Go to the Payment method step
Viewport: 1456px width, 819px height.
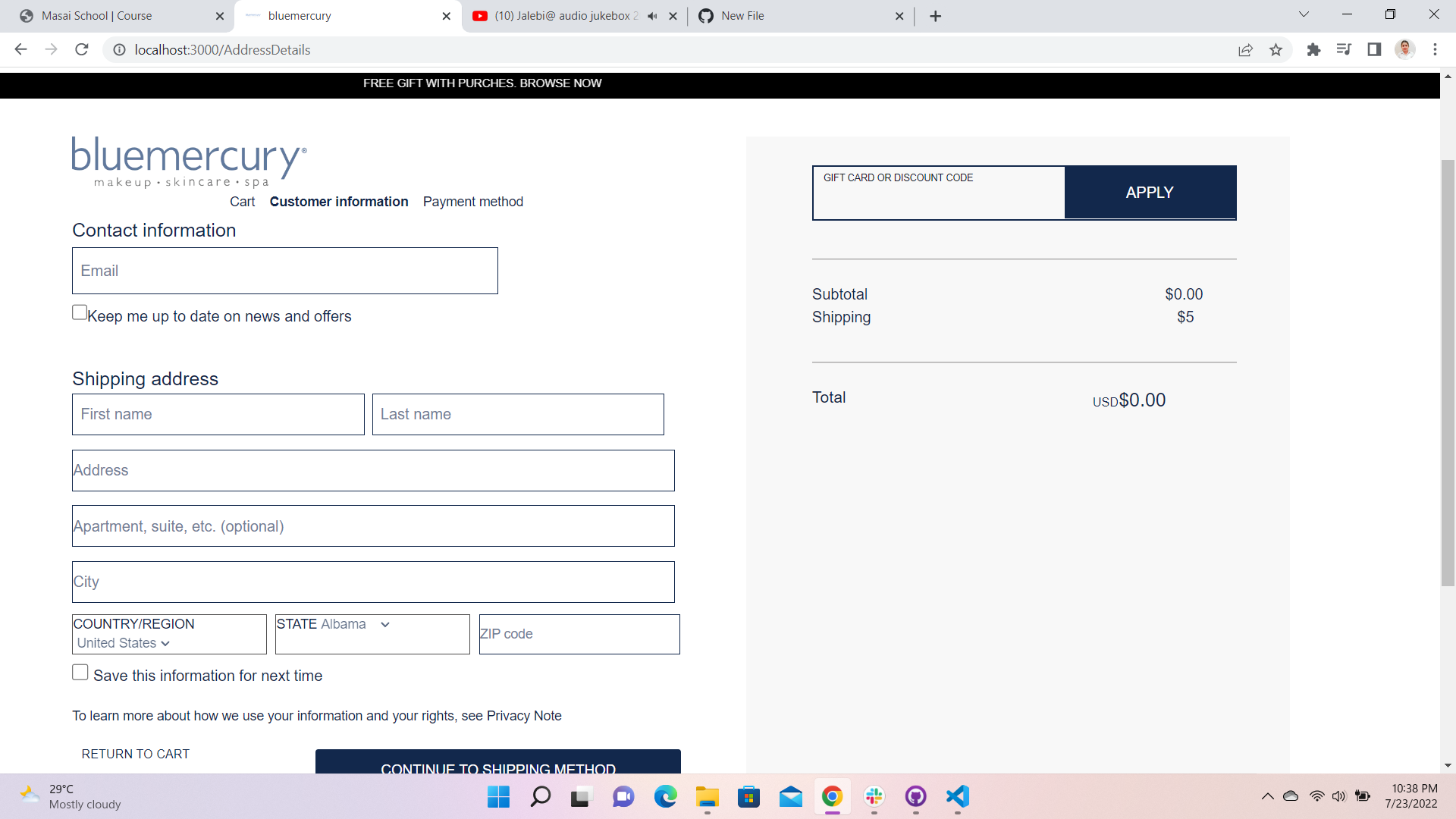point(472,202)
